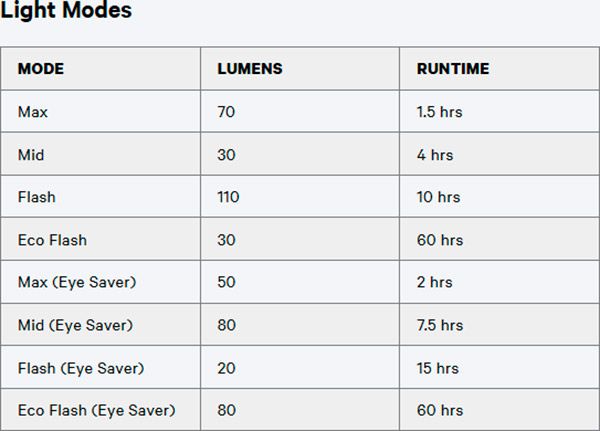
Task: Click the 70 lumens value
Action: [226, 112]
